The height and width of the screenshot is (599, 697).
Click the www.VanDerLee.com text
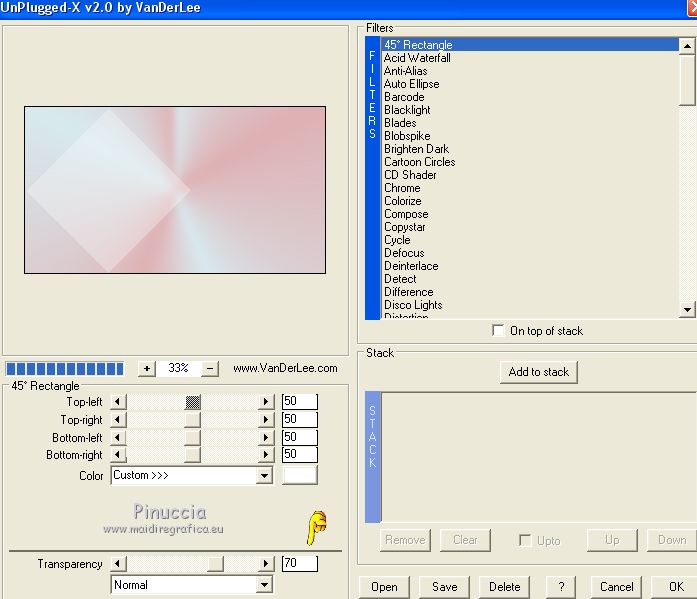285,368
